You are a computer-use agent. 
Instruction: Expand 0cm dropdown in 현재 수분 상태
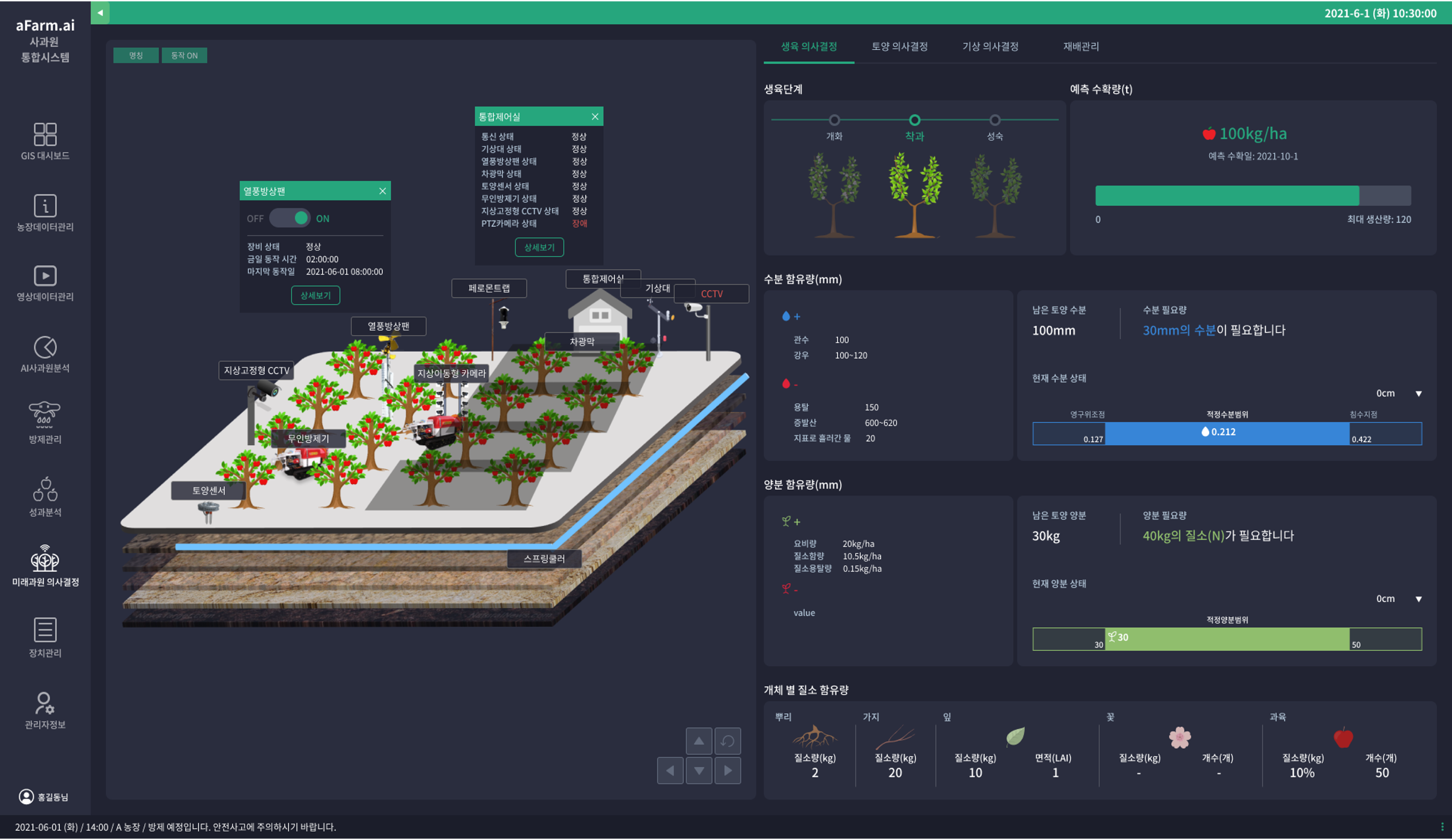[x=1418, y=393]
